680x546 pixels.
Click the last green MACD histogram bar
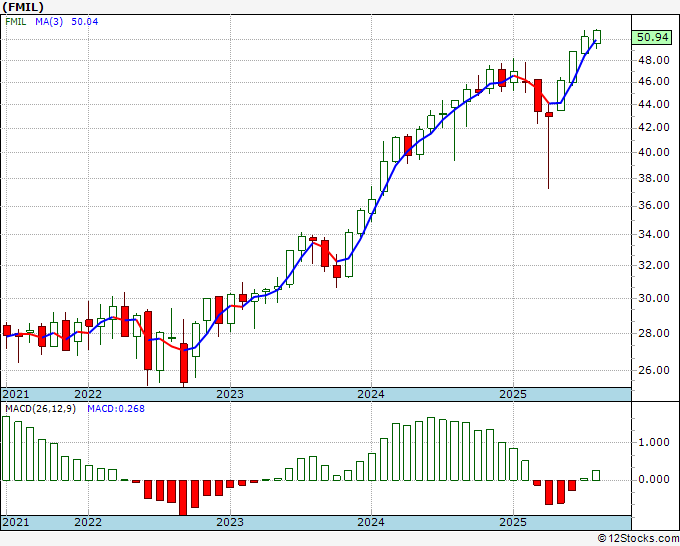point(596,475)
